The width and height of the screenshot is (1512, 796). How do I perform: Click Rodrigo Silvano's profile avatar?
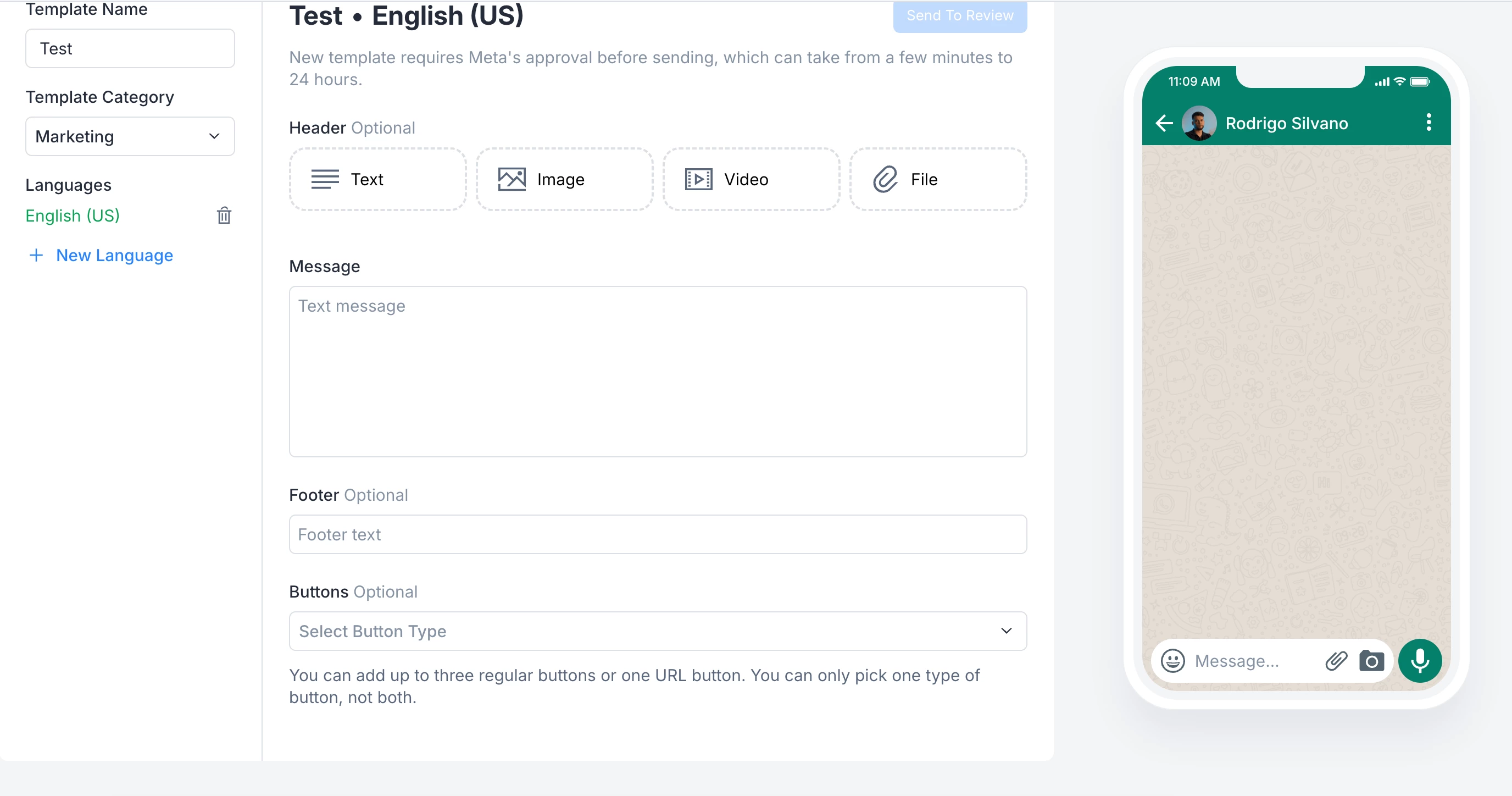tap(1199, 123)
